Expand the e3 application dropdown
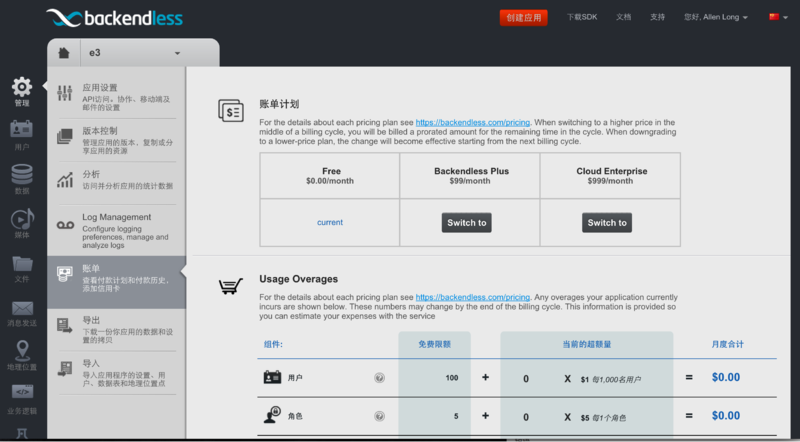The width and height of the screenshot is (800, 442). [x=177, y=53]
